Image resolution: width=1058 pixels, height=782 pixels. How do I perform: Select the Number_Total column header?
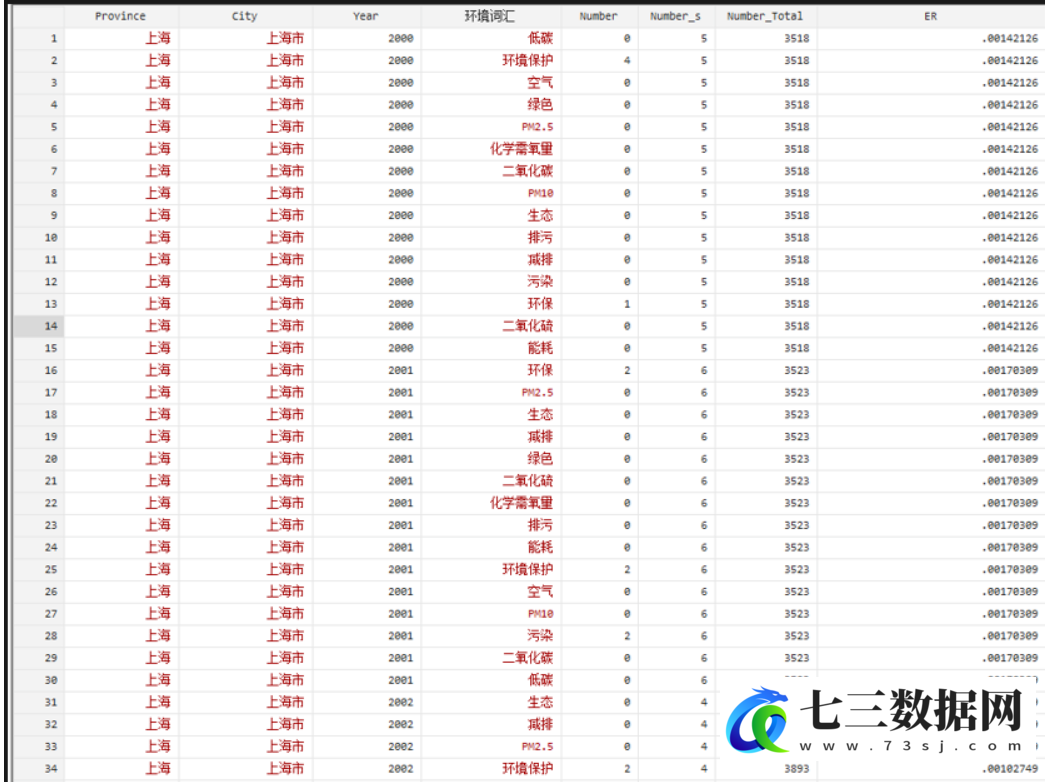click(765, 16)
